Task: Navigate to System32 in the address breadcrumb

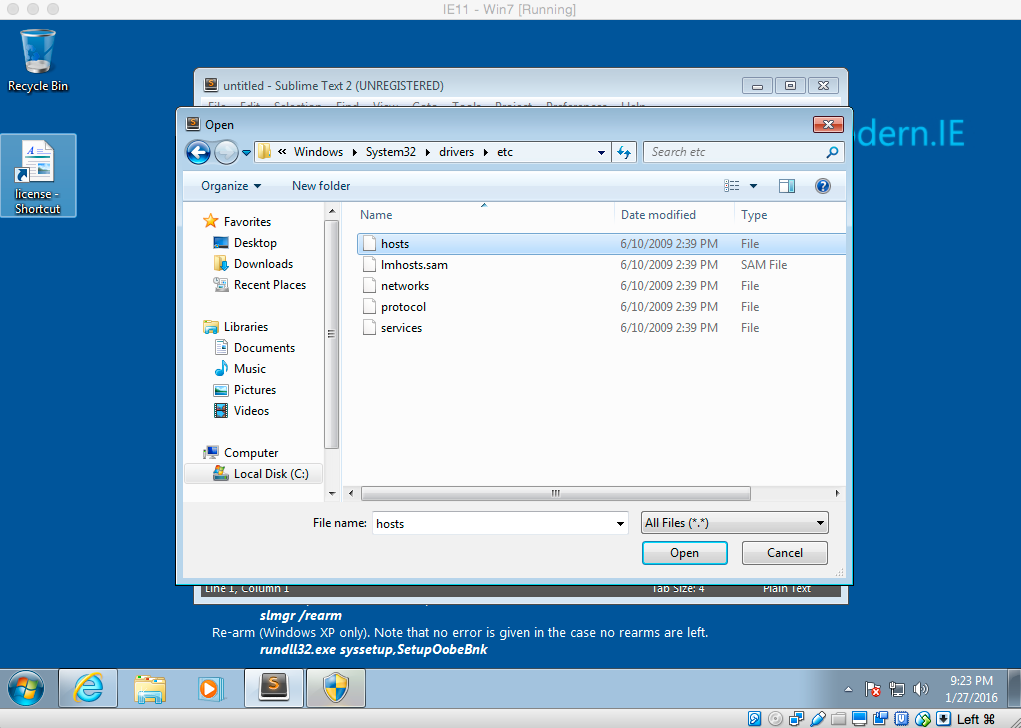Action: 391,152
